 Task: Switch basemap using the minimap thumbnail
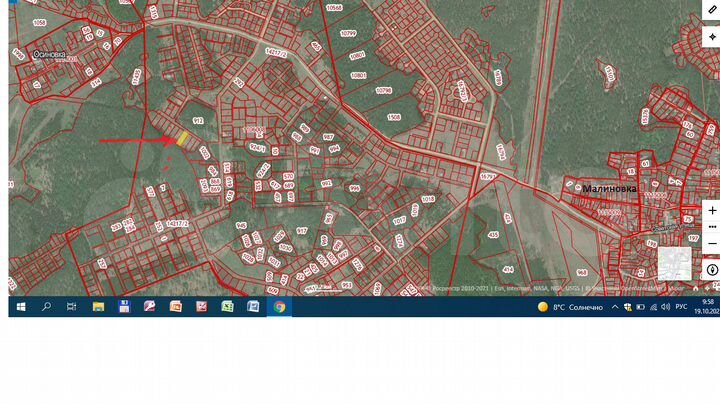pos(674,263)
